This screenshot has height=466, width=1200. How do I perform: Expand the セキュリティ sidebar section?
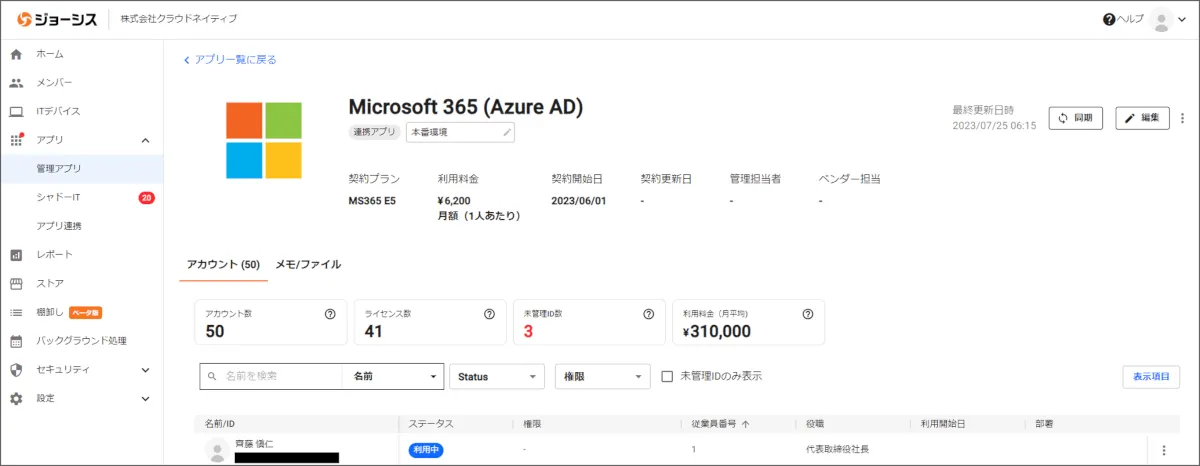click(145, 370)
